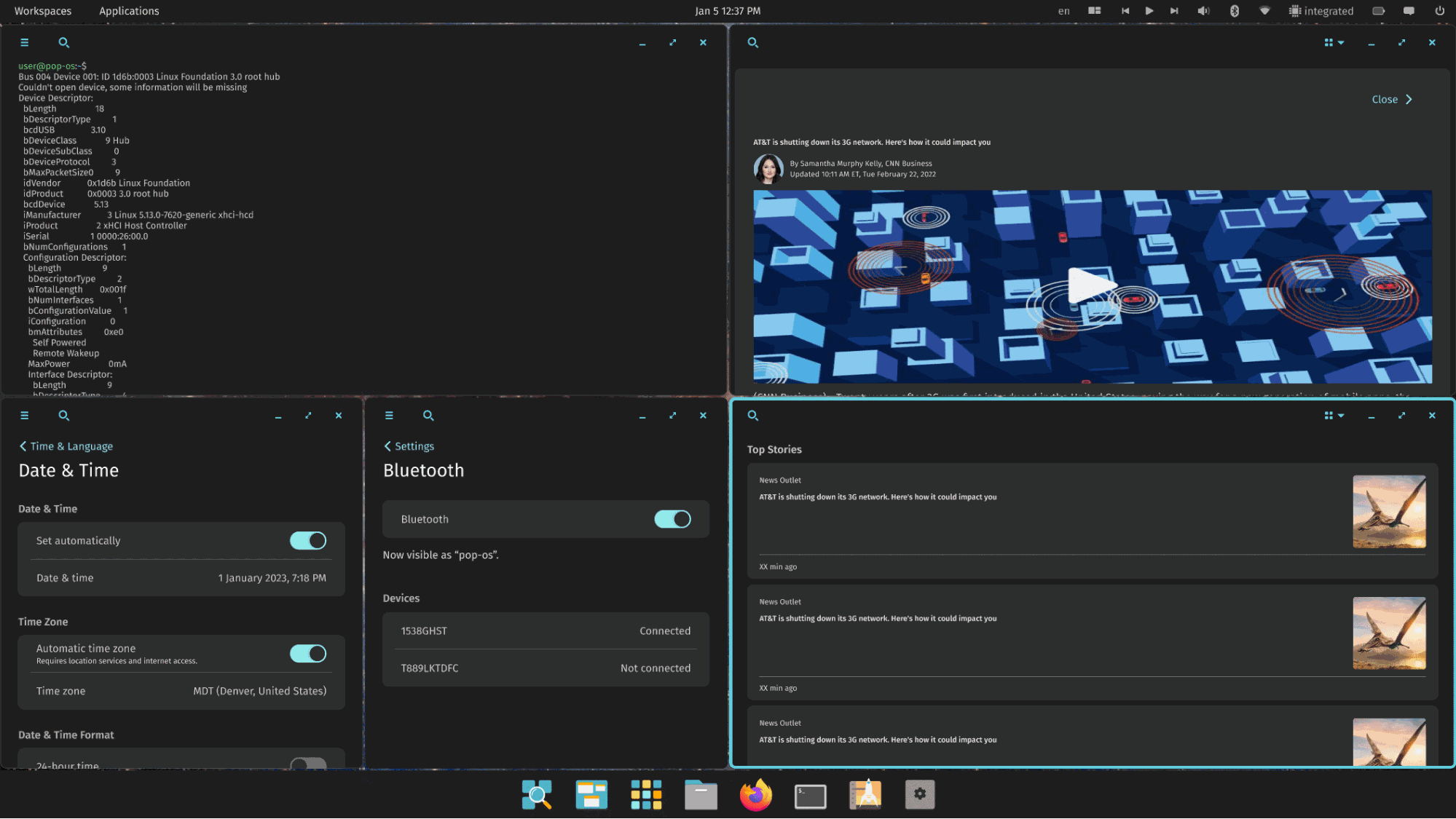1456x819 pixels.
Task: Expand Settings back navigation in Bluetooth panel
Action: click(408, 445)
